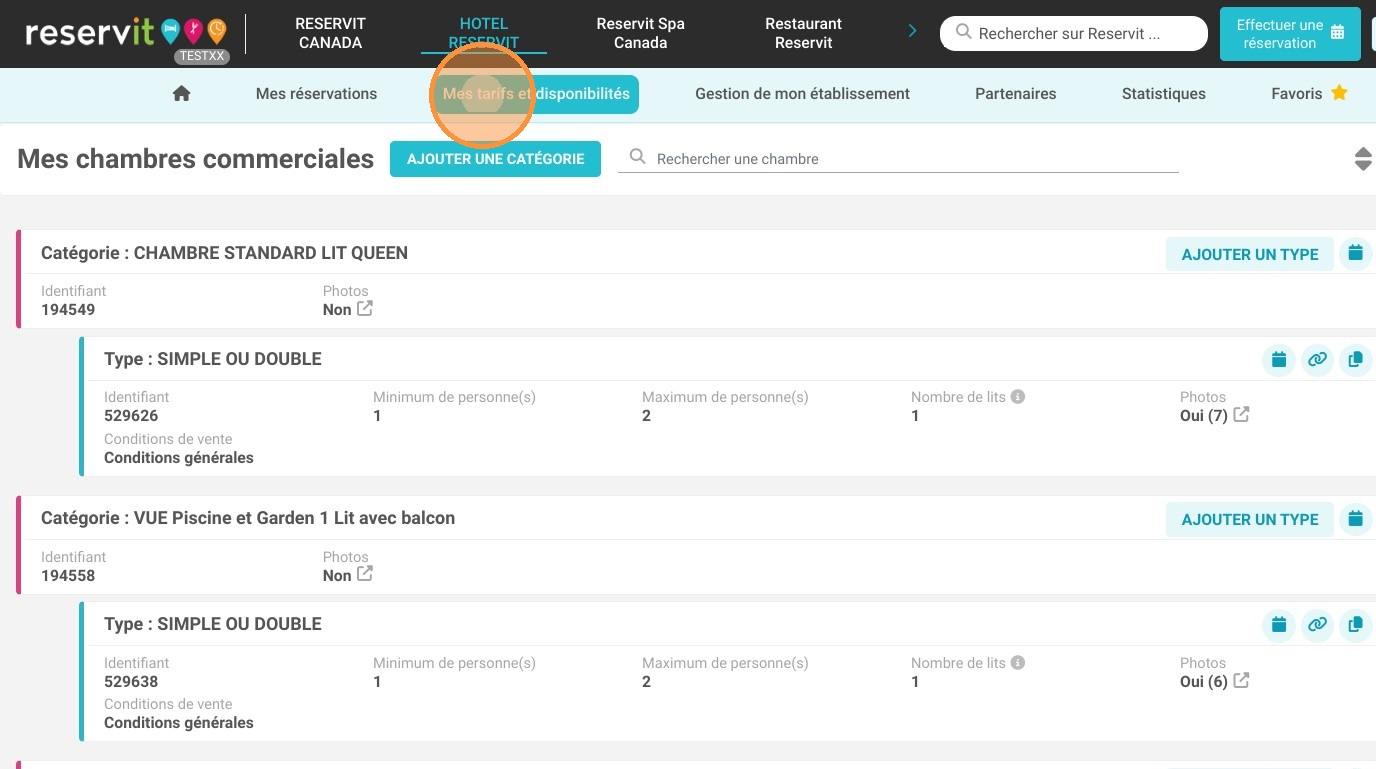Screen dimensions: 1376x769
Task: Click the search magnifier in Rechercher sur Reservit
Action: (963, 33)
